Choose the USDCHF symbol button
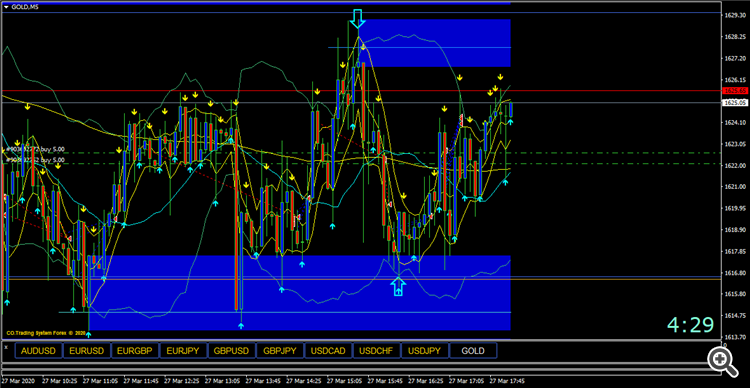The height and width of the screenshot is (388, 750). [376, 351]
